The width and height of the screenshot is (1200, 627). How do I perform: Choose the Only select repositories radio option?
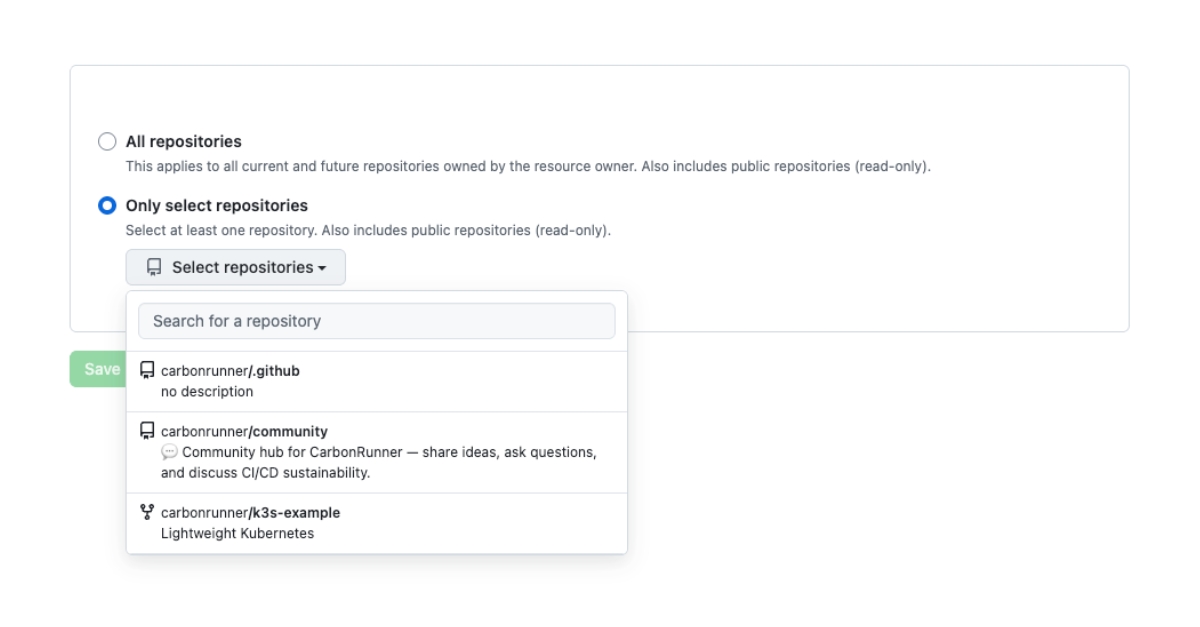[107, 206]
